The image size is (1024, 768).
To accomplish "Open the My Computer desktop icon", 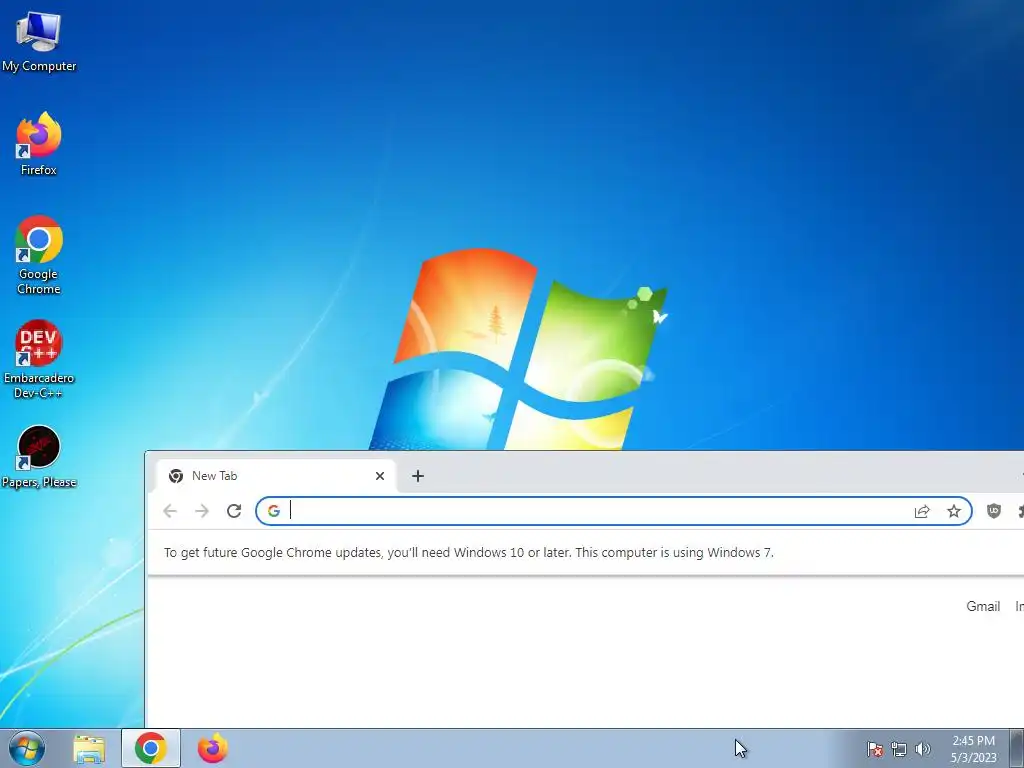I will point(39,40).
